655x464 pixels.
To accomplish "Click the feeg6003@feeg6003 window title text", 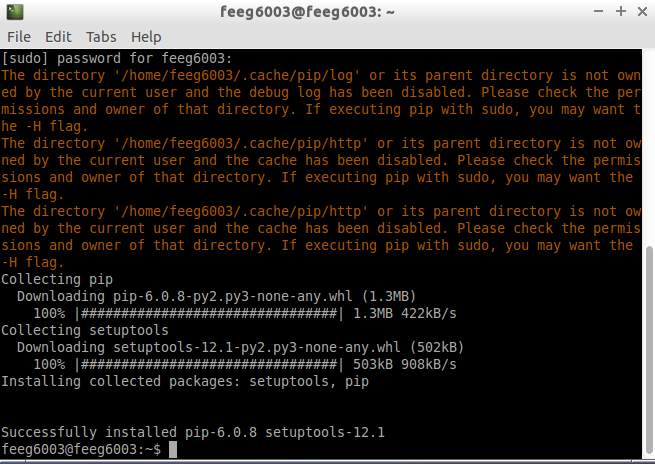I will (307, 12).
